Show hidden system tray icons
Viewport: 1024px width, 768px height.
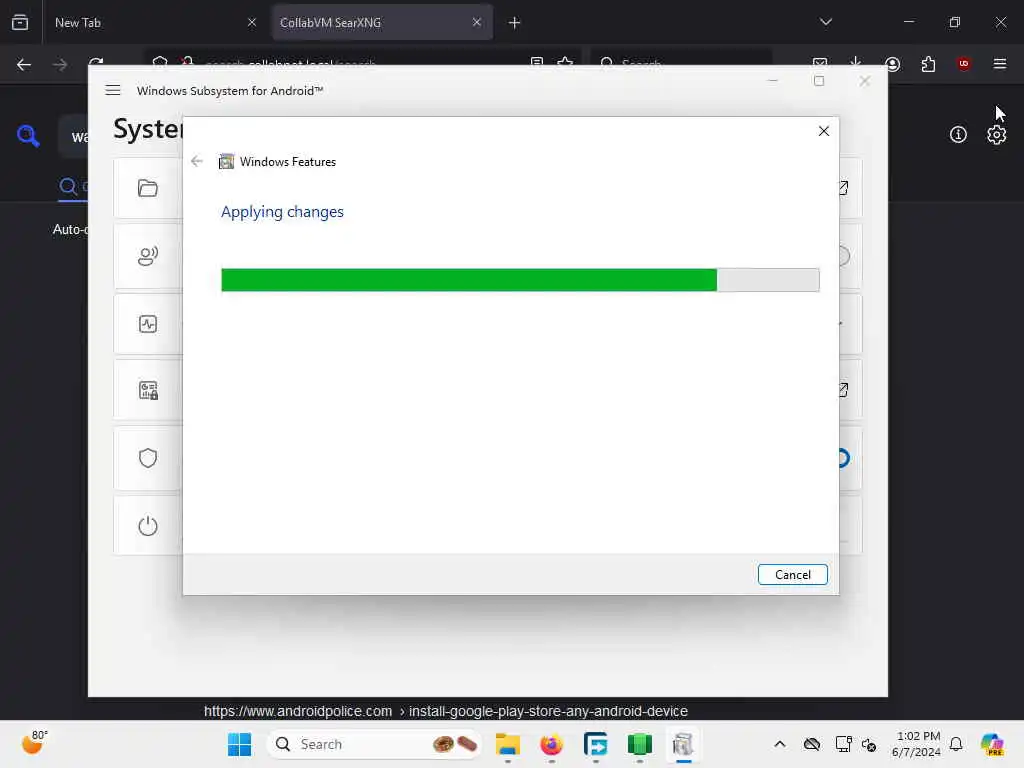pyautogui.click(x=780, y=744)
